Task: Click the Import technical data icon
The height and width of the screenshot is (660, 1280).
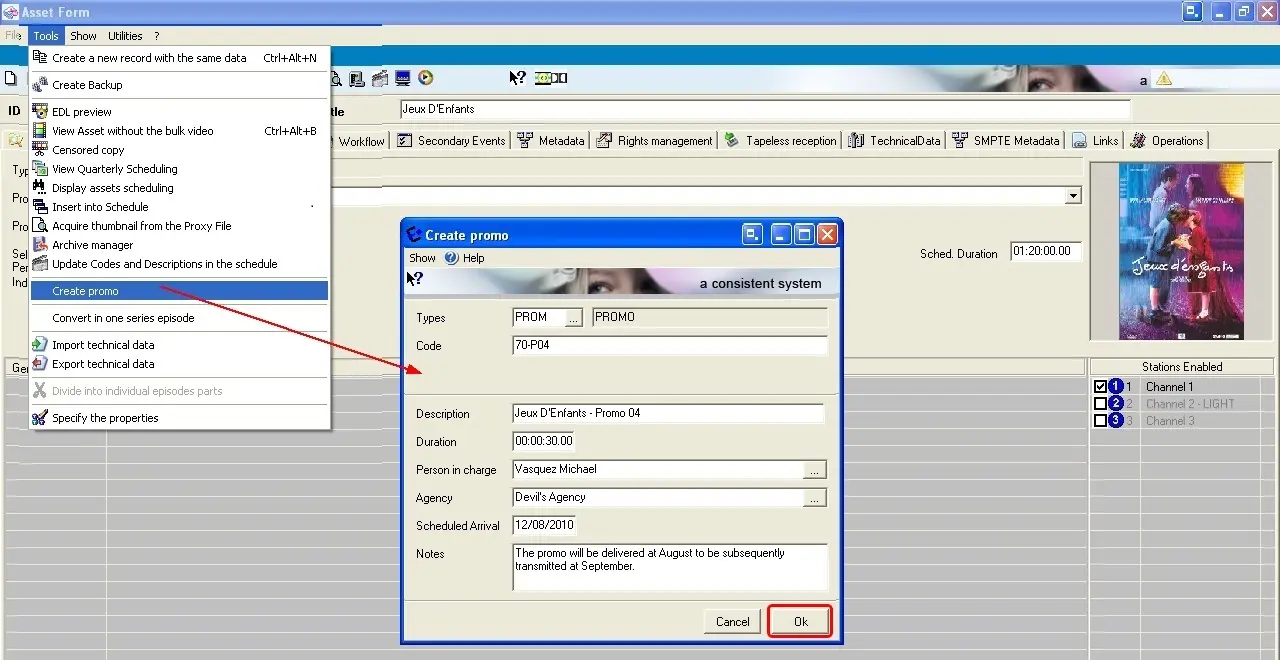Action: [x=40, y=345]
